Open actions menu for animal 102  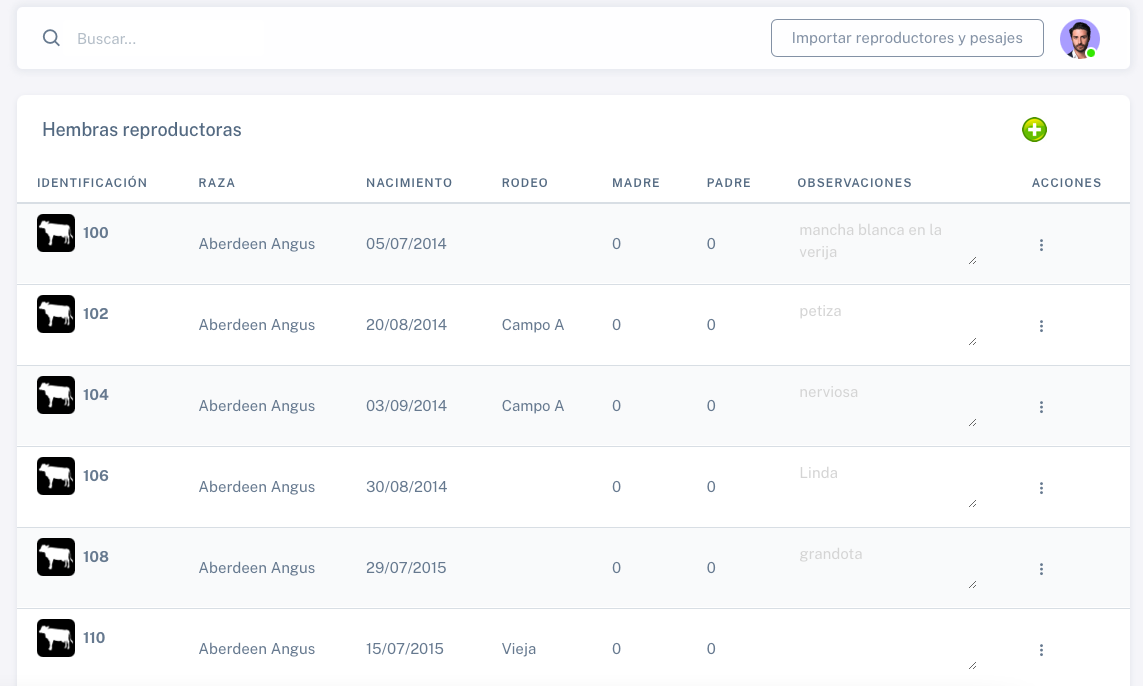point(1041,326)
